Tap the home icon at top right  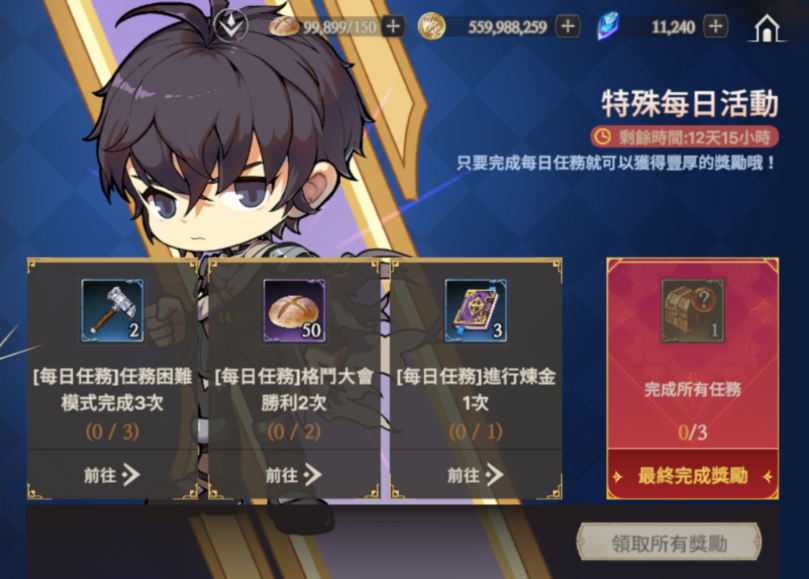(767, 28)
